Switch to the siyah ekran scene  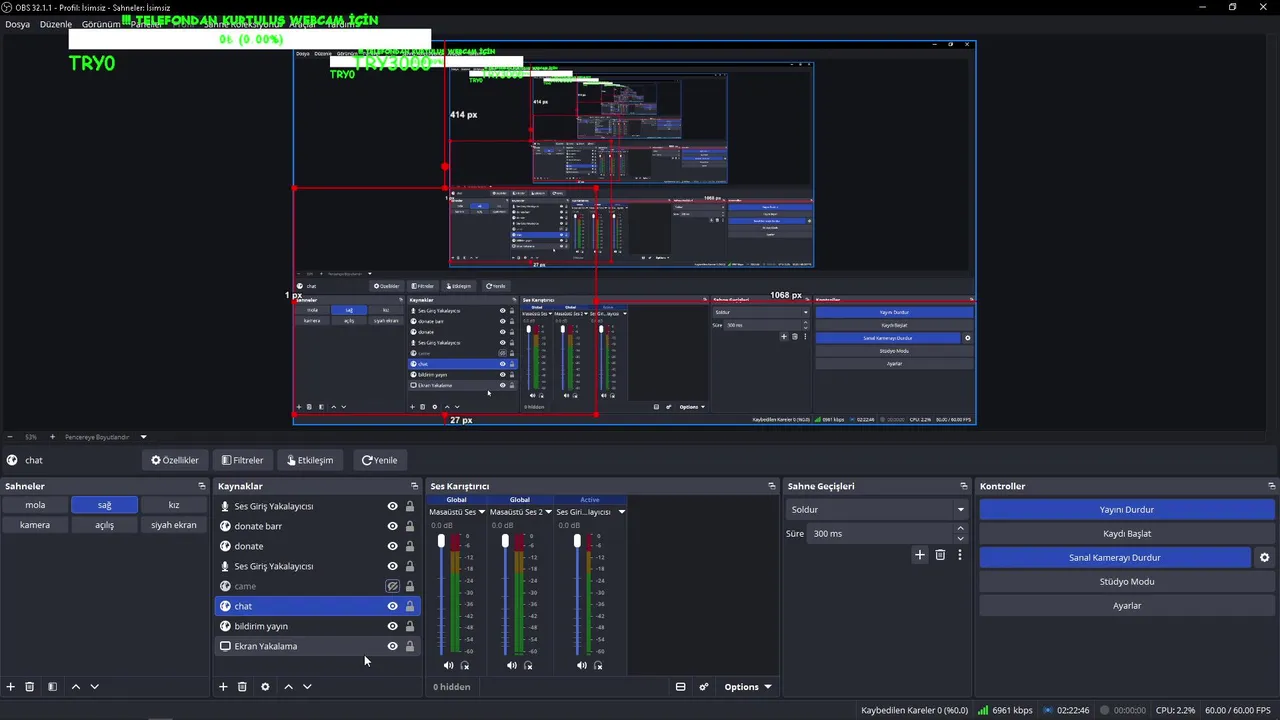[174, 525]
